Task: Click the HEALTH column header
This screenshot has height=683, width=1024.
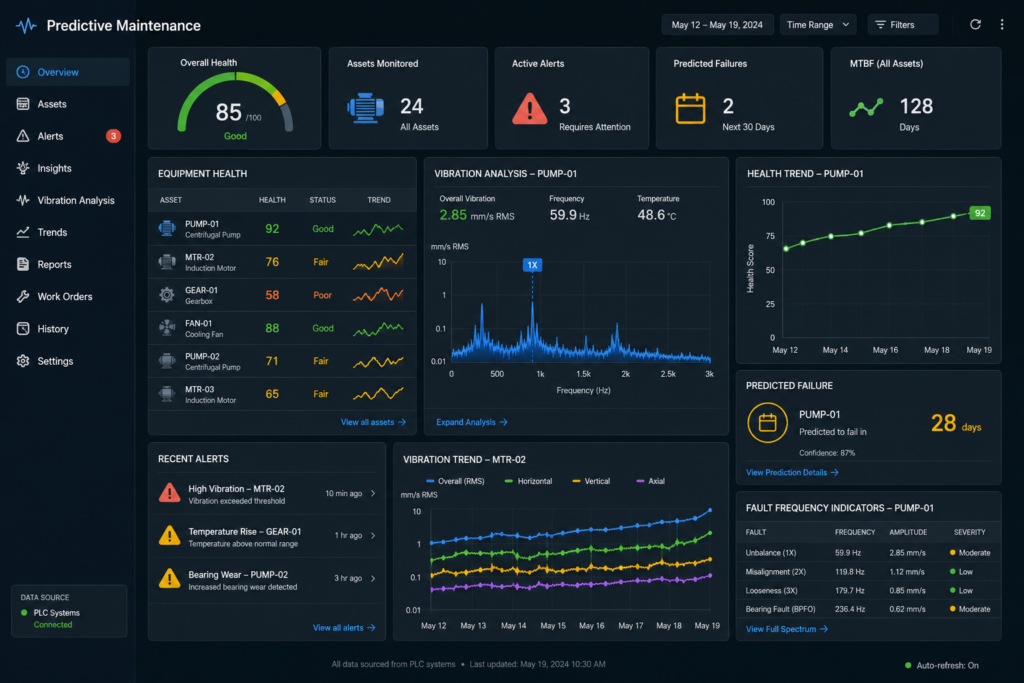Action: tap(272, 200)
